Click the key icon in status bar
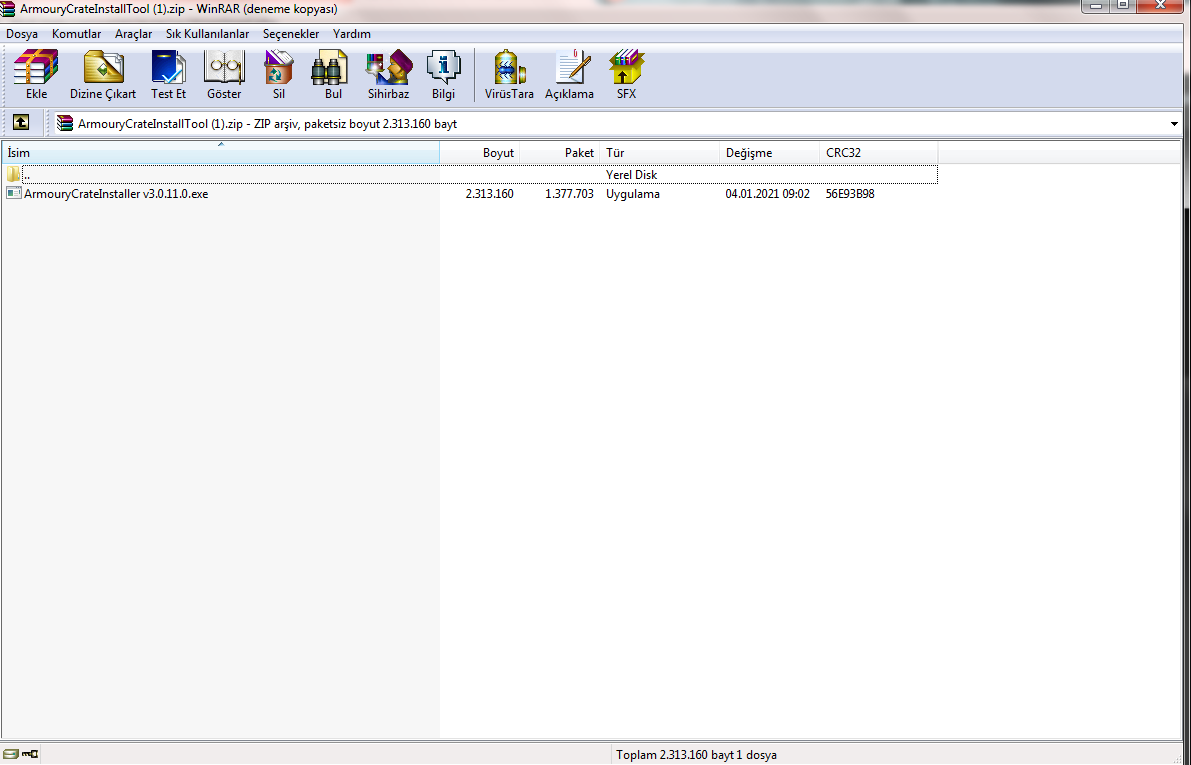1191x765 pixels. tap(30, 754)
